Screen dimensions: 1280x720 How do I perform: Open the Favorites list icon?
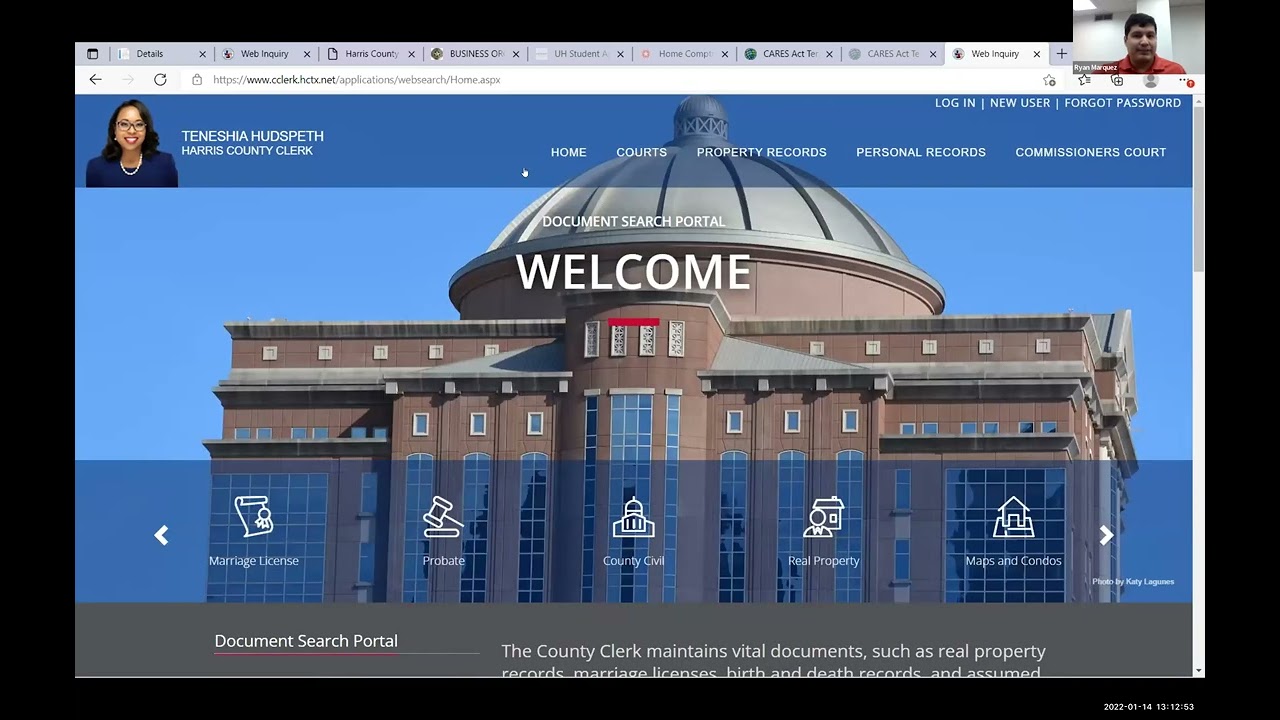(x=1084, y=80)
